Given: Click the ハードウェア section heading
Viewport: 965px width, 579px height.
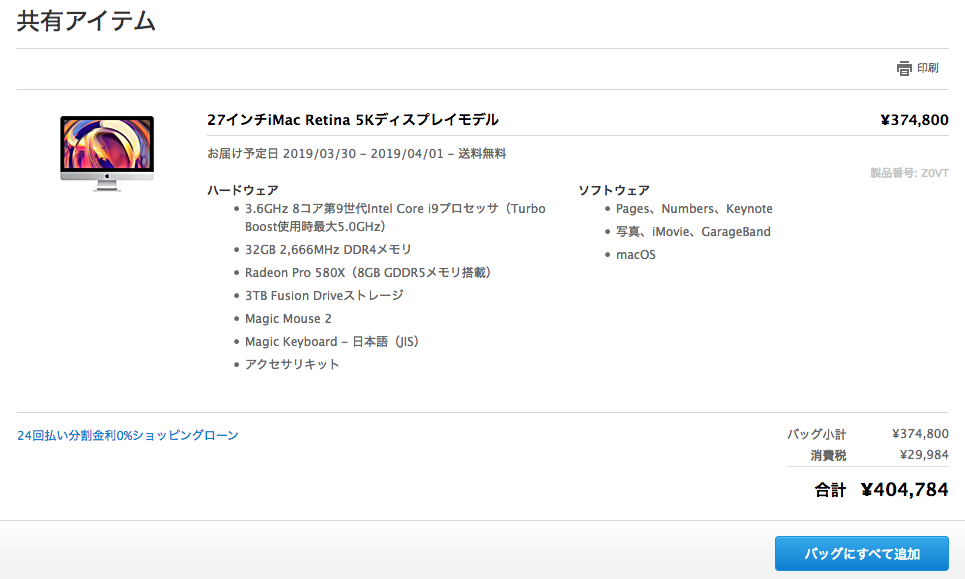Looking at the screenshot, I should (242, 190).
